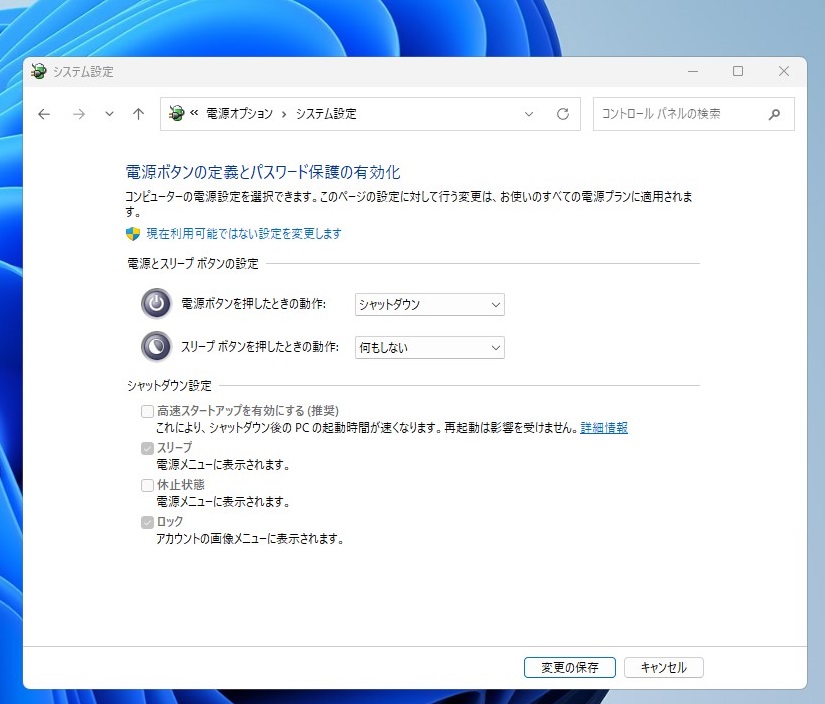Click the sleep button moon icon
This screenshot has height=704, width=825.
[x=156, y=347]
